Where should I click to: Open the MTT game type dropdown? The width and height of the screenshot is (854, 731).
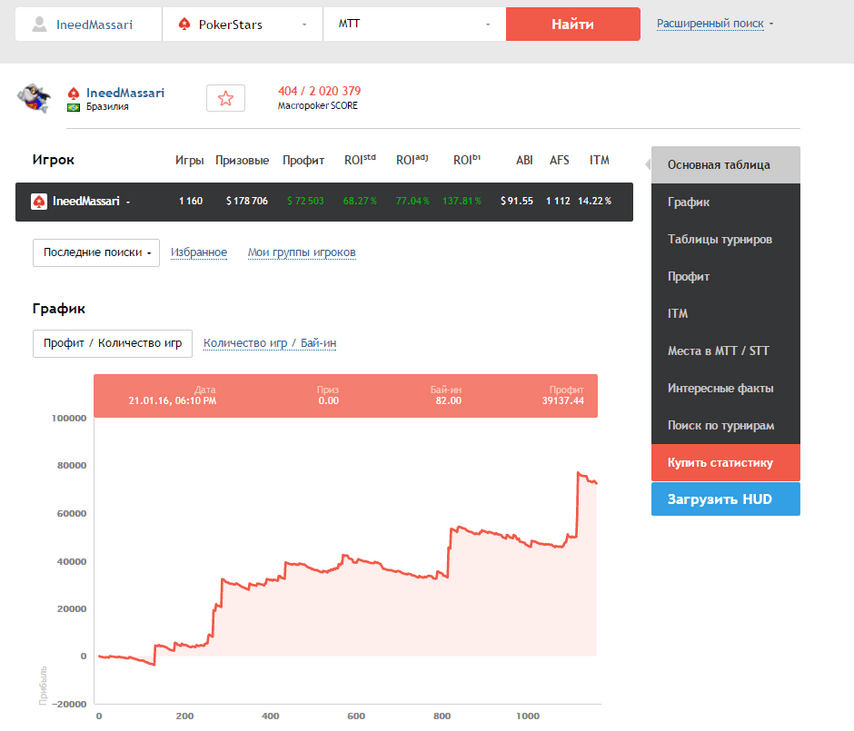tap(414, 24)
